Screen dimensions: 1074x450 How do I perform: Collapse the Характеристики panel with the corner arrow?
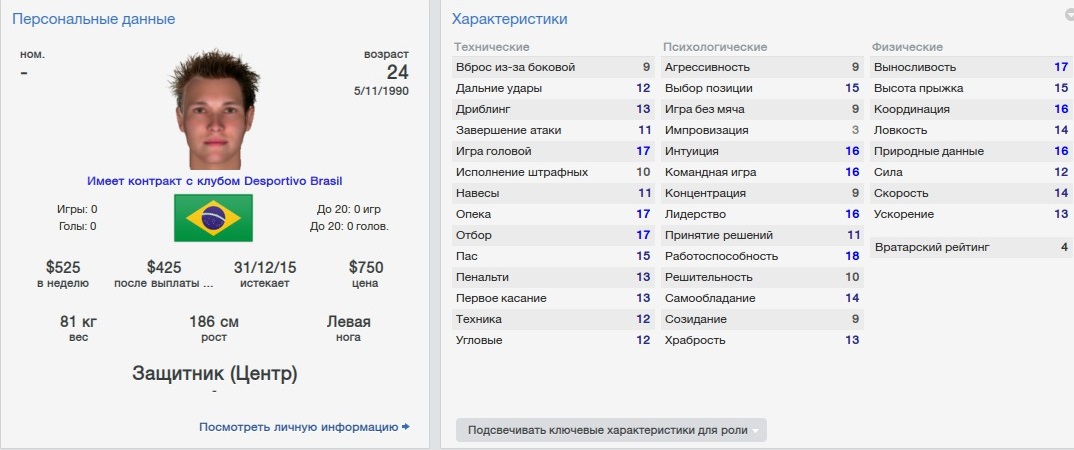pos(1069,15)
